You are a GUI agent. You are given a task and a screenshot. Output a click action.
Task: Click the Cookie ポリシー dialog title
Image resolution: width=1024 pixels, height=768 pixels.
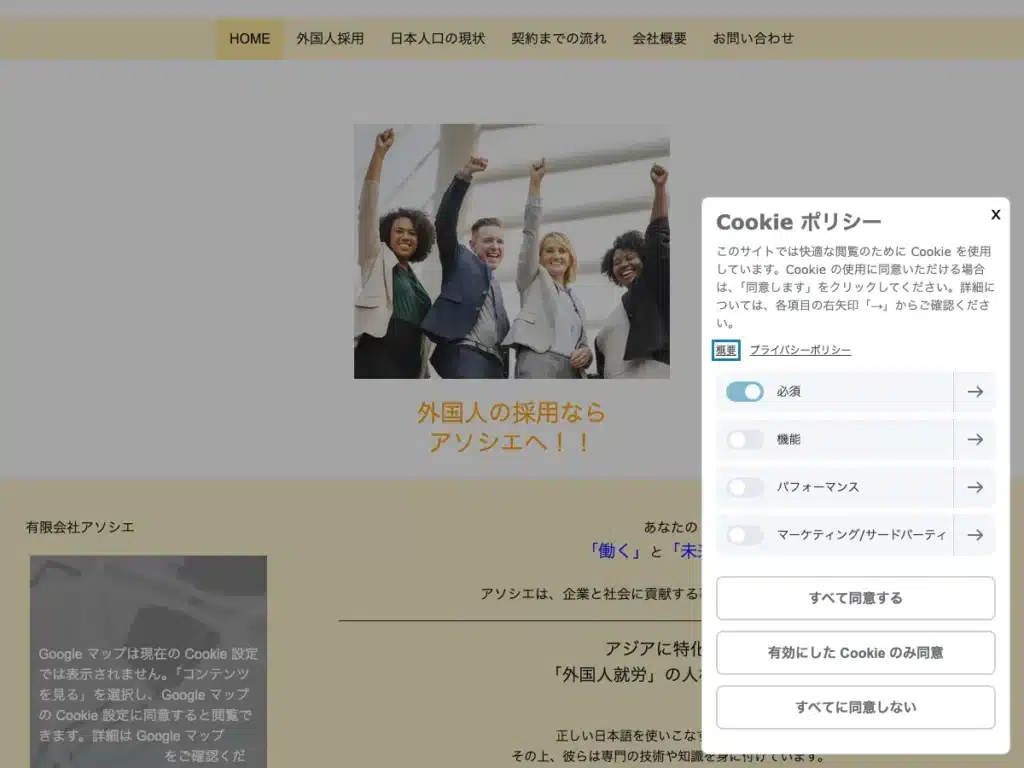(798, 222)
